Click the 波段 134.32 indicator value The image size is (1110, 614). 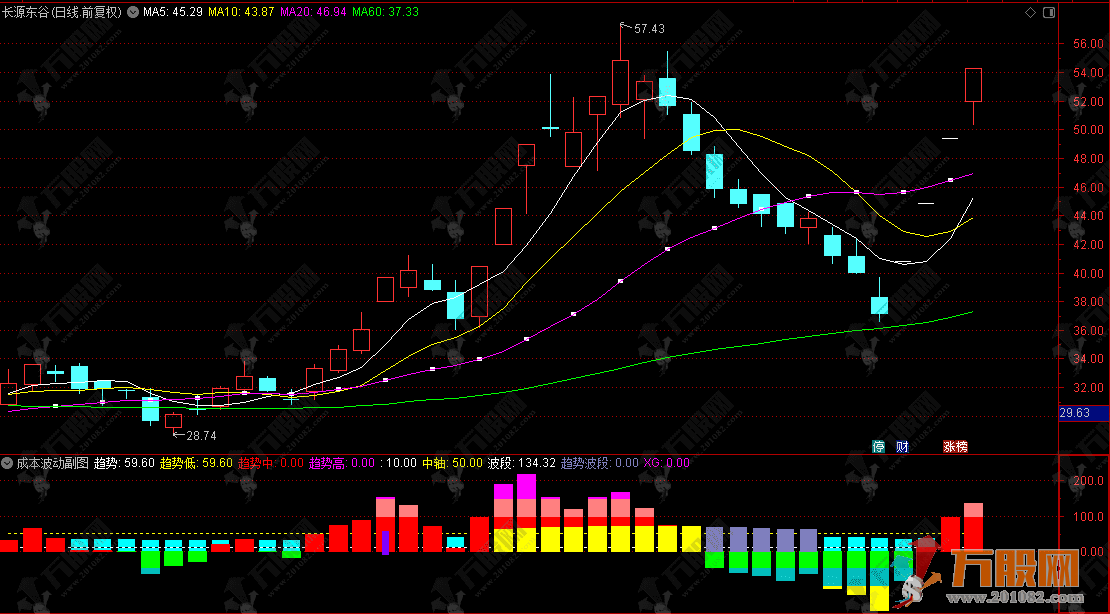point(520,463)
